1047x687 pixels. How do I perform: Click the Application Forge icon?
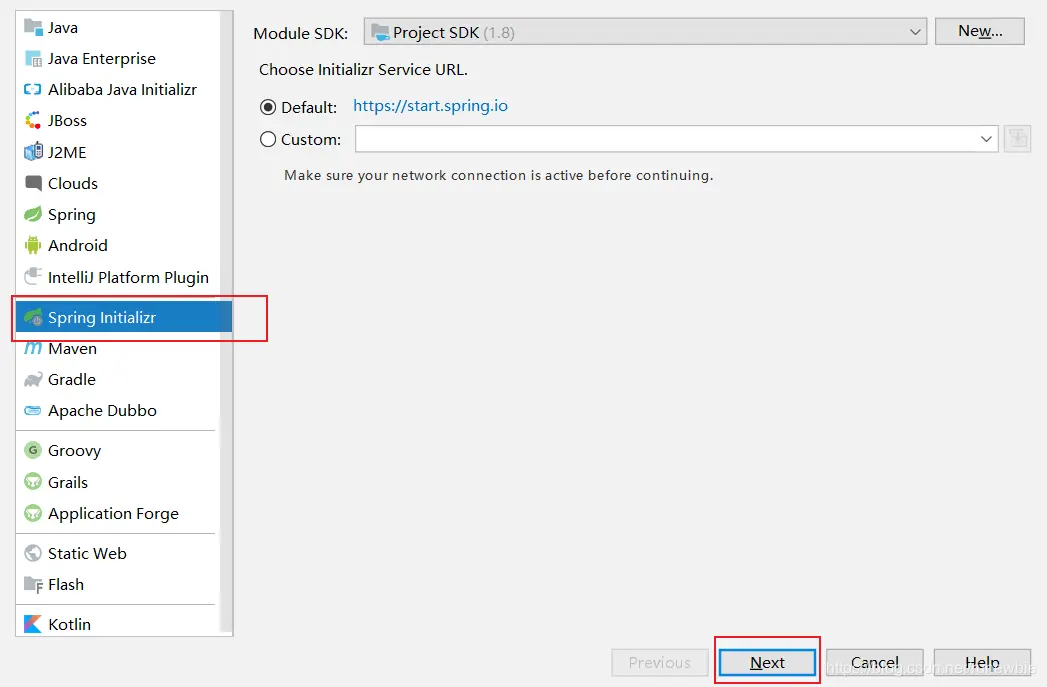coord(33,513)
